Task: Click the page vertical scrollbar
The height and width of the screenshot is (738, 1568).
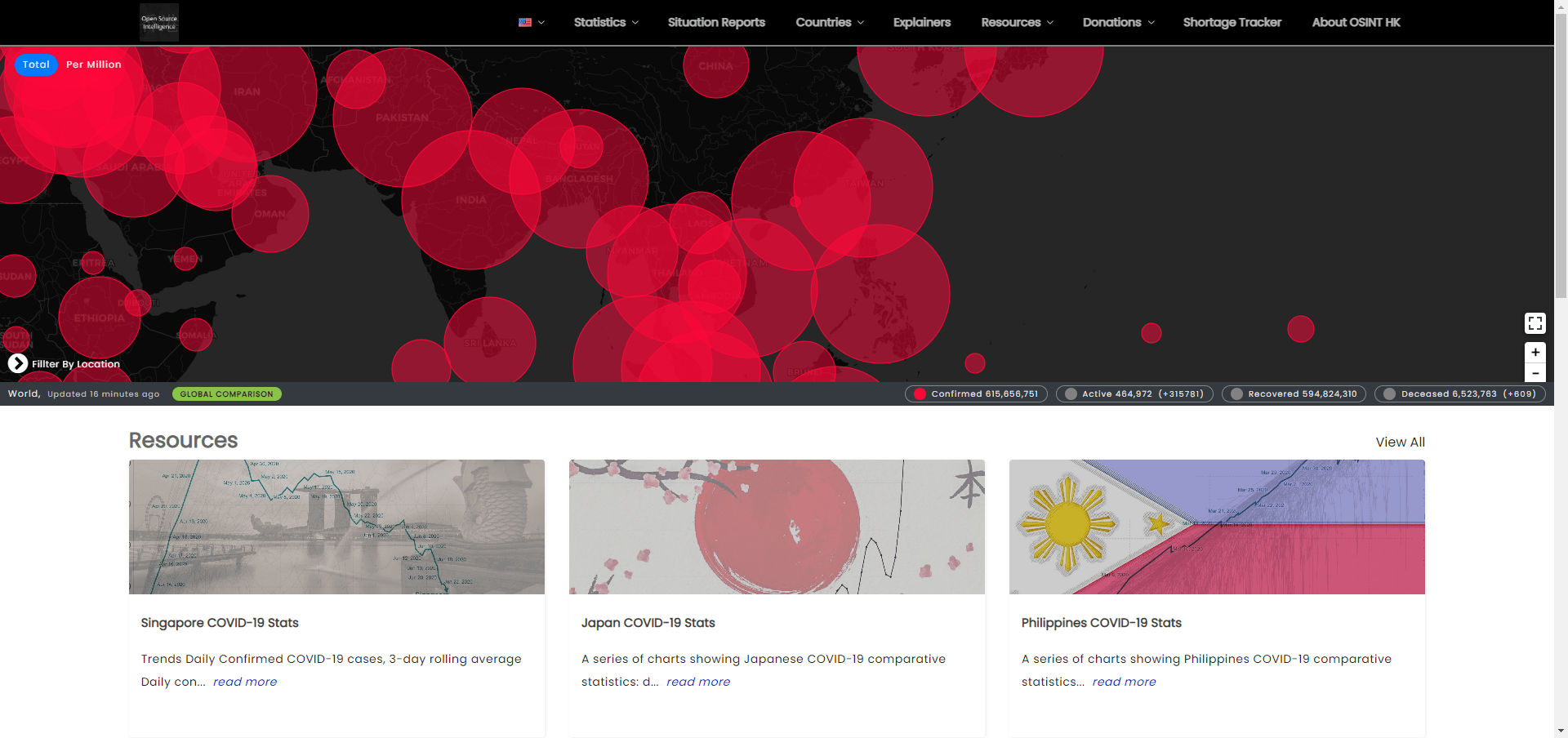Action: click(x=1561, y=155)
